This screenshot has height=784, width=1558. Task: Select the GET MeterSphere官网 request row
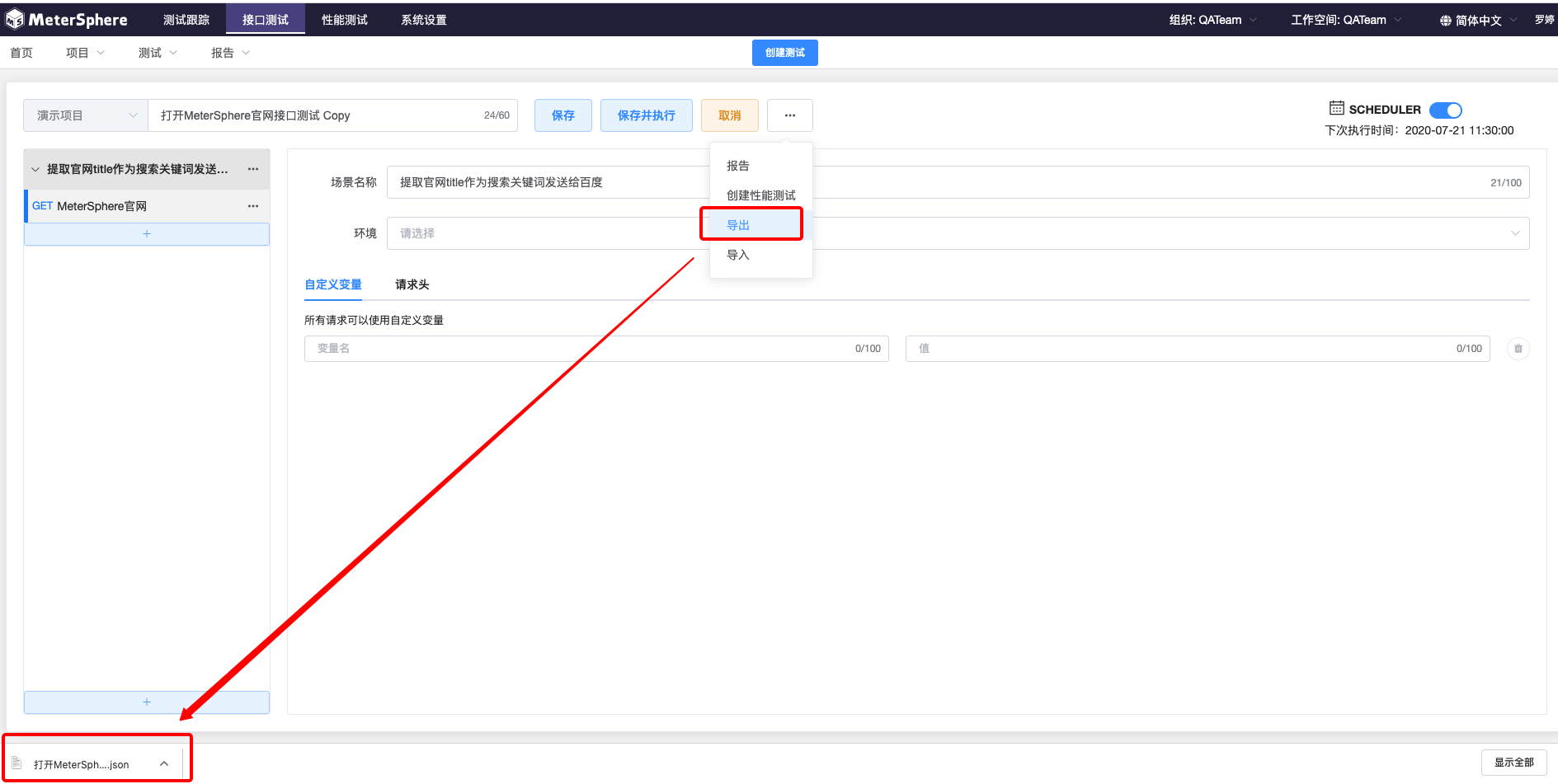click(x=147, y=206)
